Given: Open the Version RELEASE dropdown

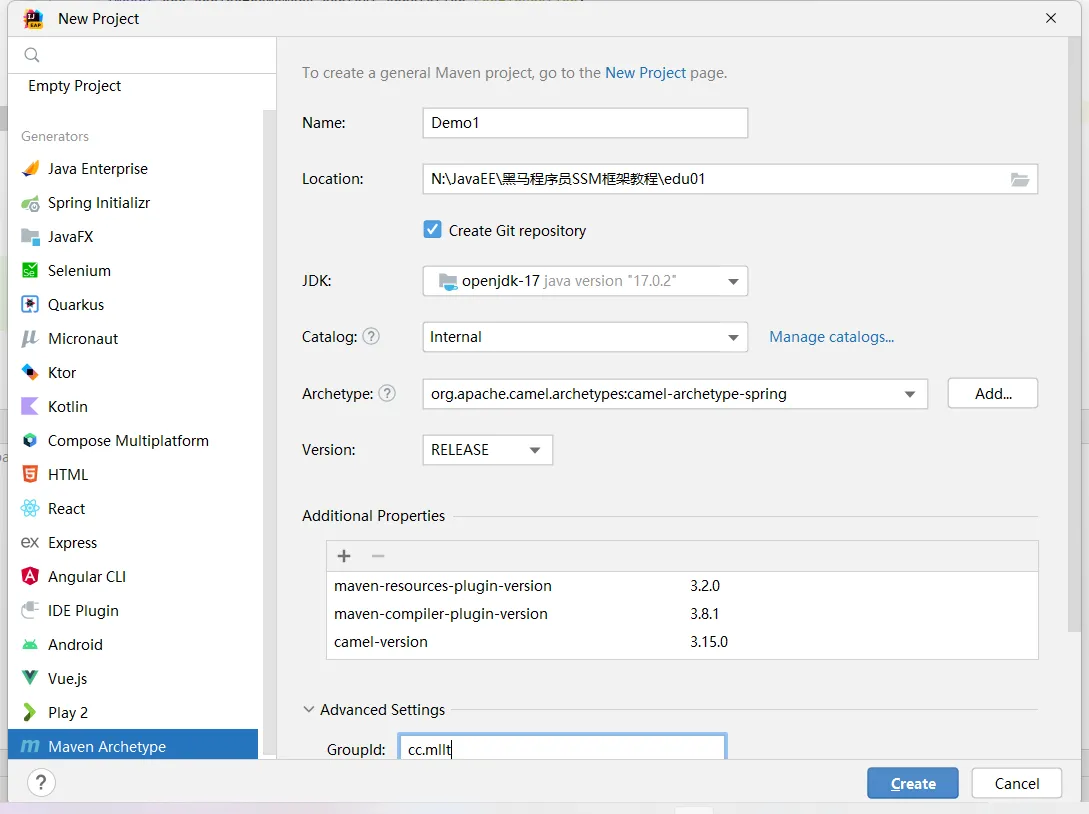Looking at the screenshot, I should point(487,450).
